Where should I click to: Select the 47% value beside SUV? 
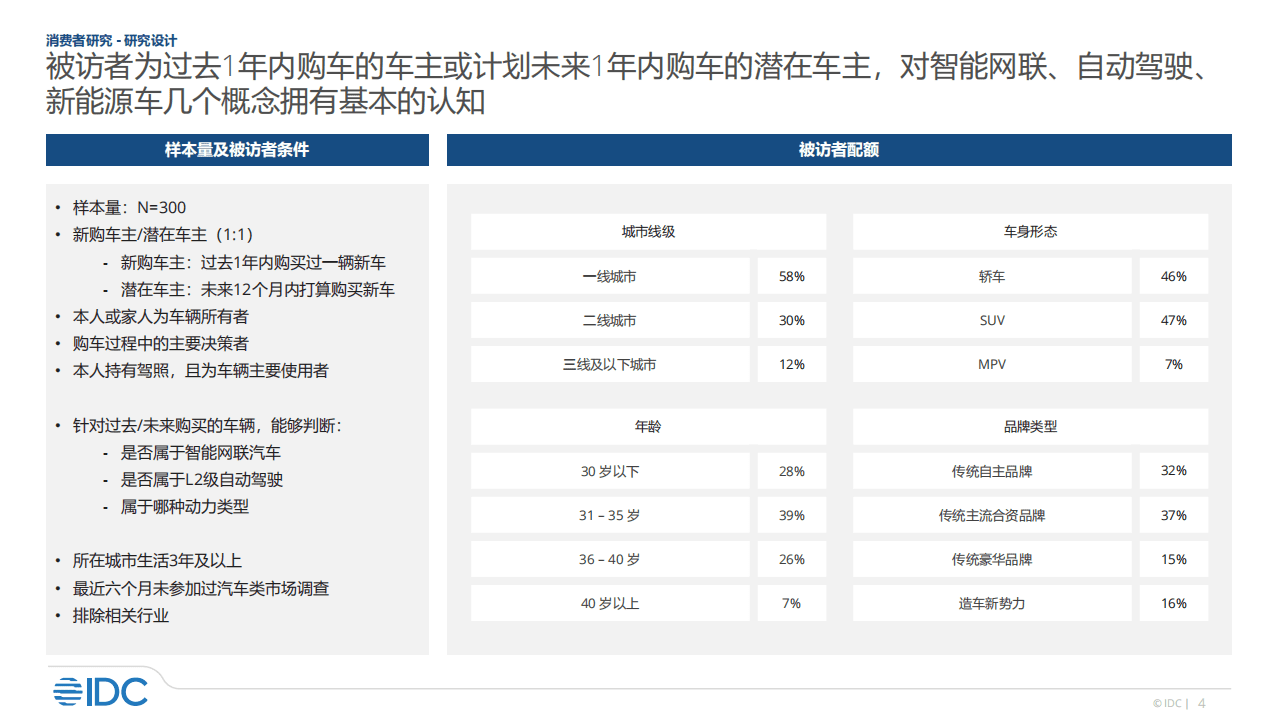point(1173,320)
